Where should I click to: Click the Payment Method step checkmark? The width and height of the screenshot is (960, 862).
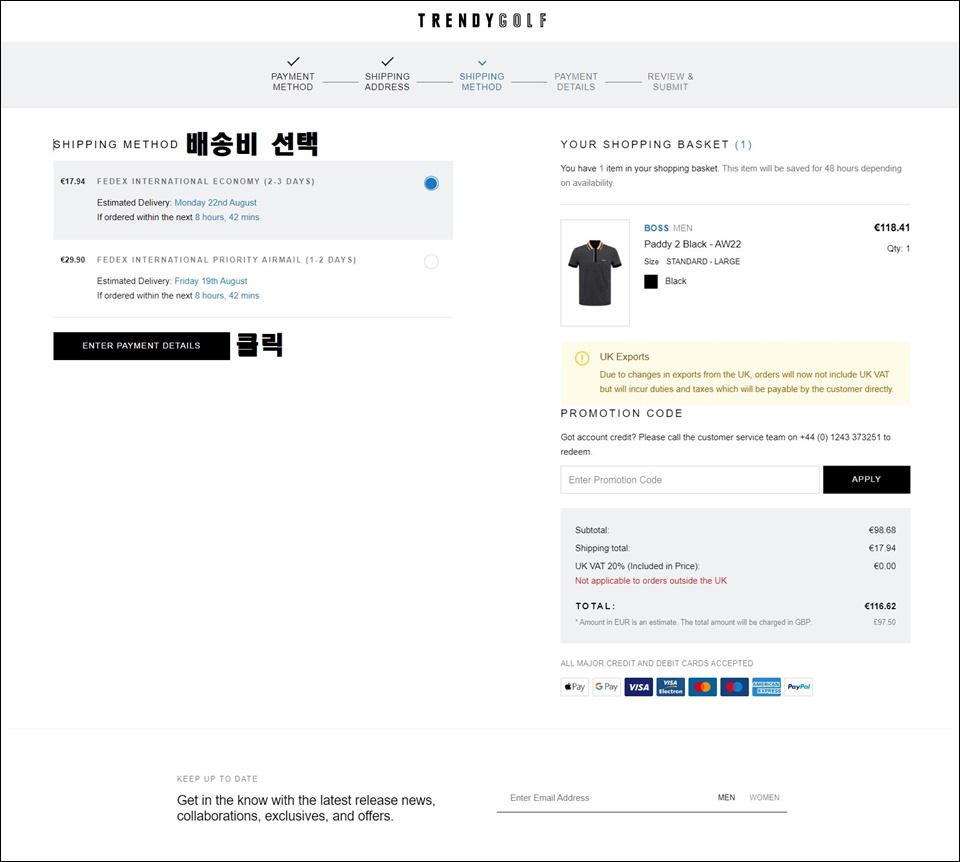point(293,61)
